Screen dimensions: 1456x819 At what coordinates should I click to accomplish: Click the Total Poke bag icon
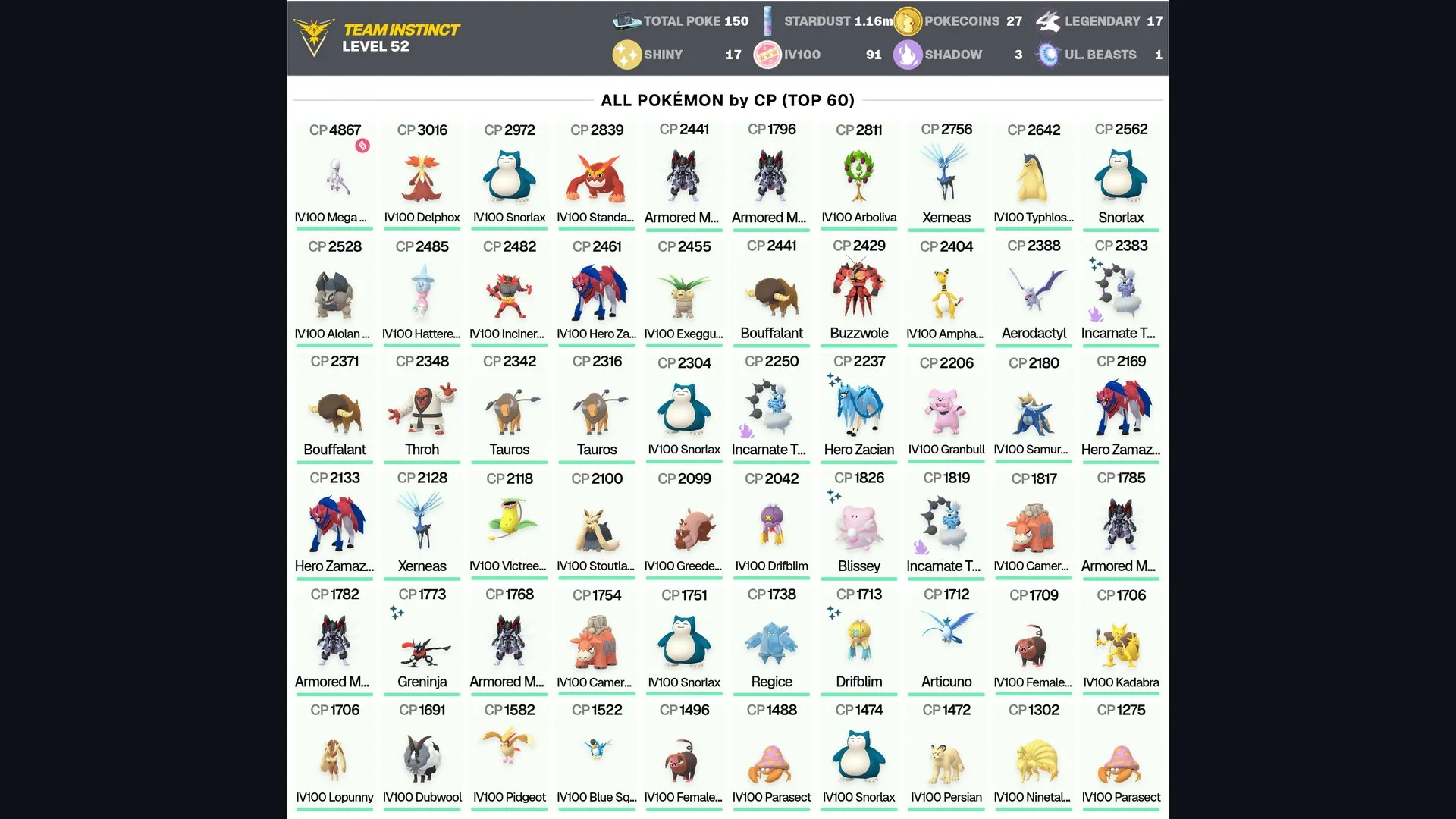coord(626,21)
